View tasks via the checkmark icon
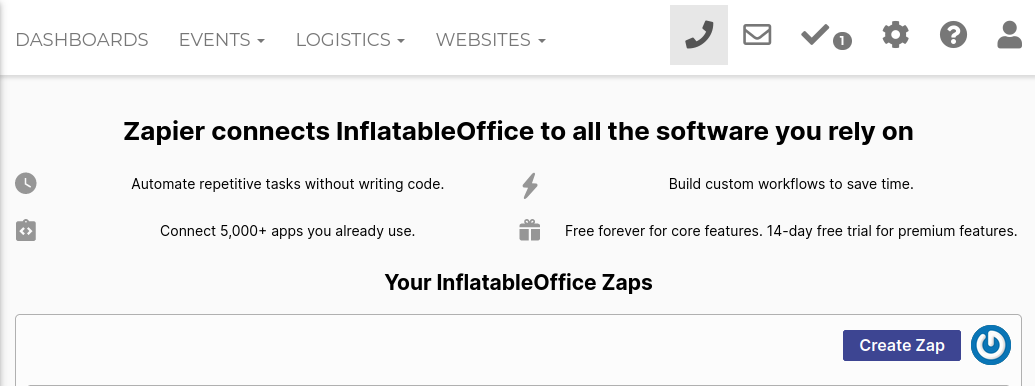1035x386 pixels. click(815, 35)
